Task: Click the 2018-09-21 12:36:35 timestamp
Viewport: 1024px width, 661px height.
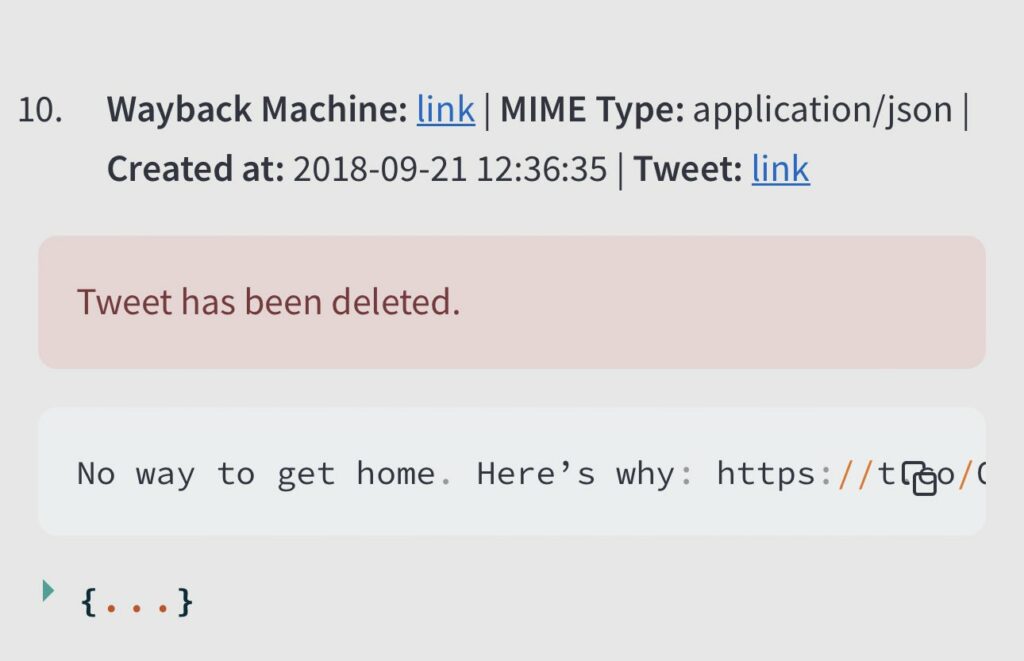Action: click(x=450, y=169)
